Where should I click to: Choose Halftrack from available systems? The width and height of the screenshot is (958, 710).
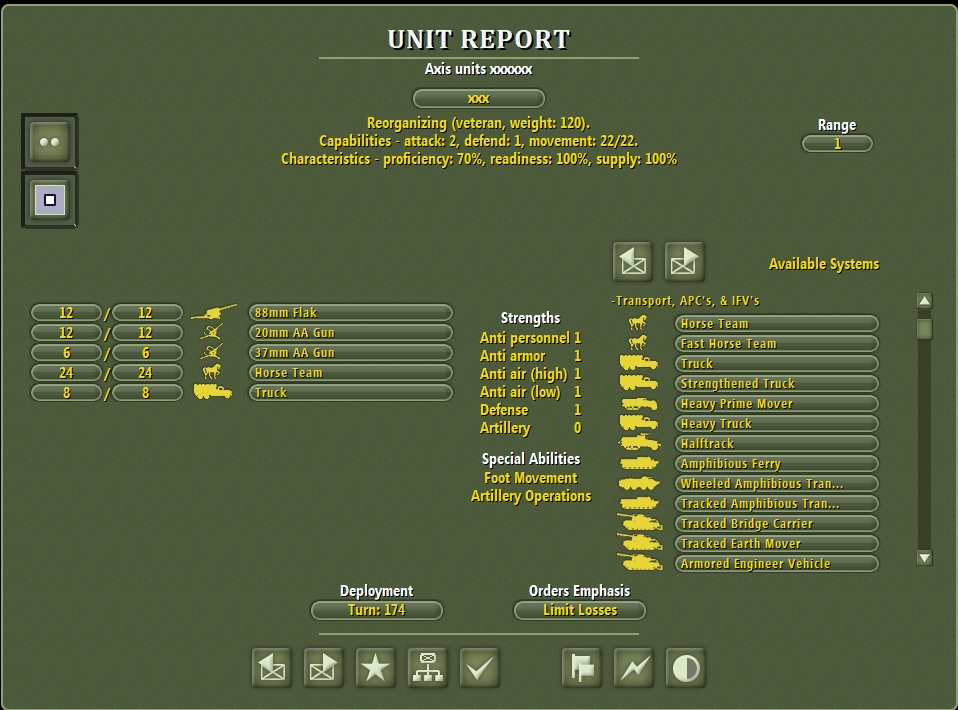(777, 443)
